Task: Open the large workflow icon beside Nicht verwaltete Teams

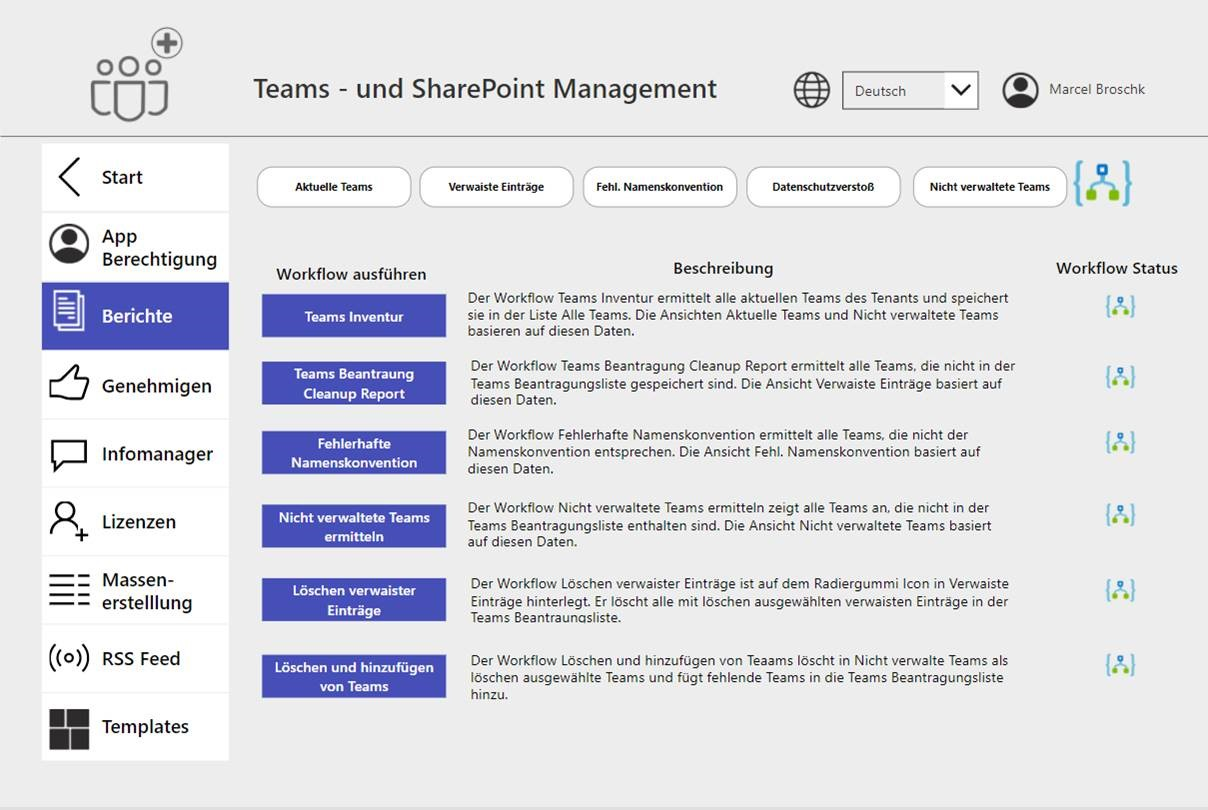Action: [x=1102, y=184]
